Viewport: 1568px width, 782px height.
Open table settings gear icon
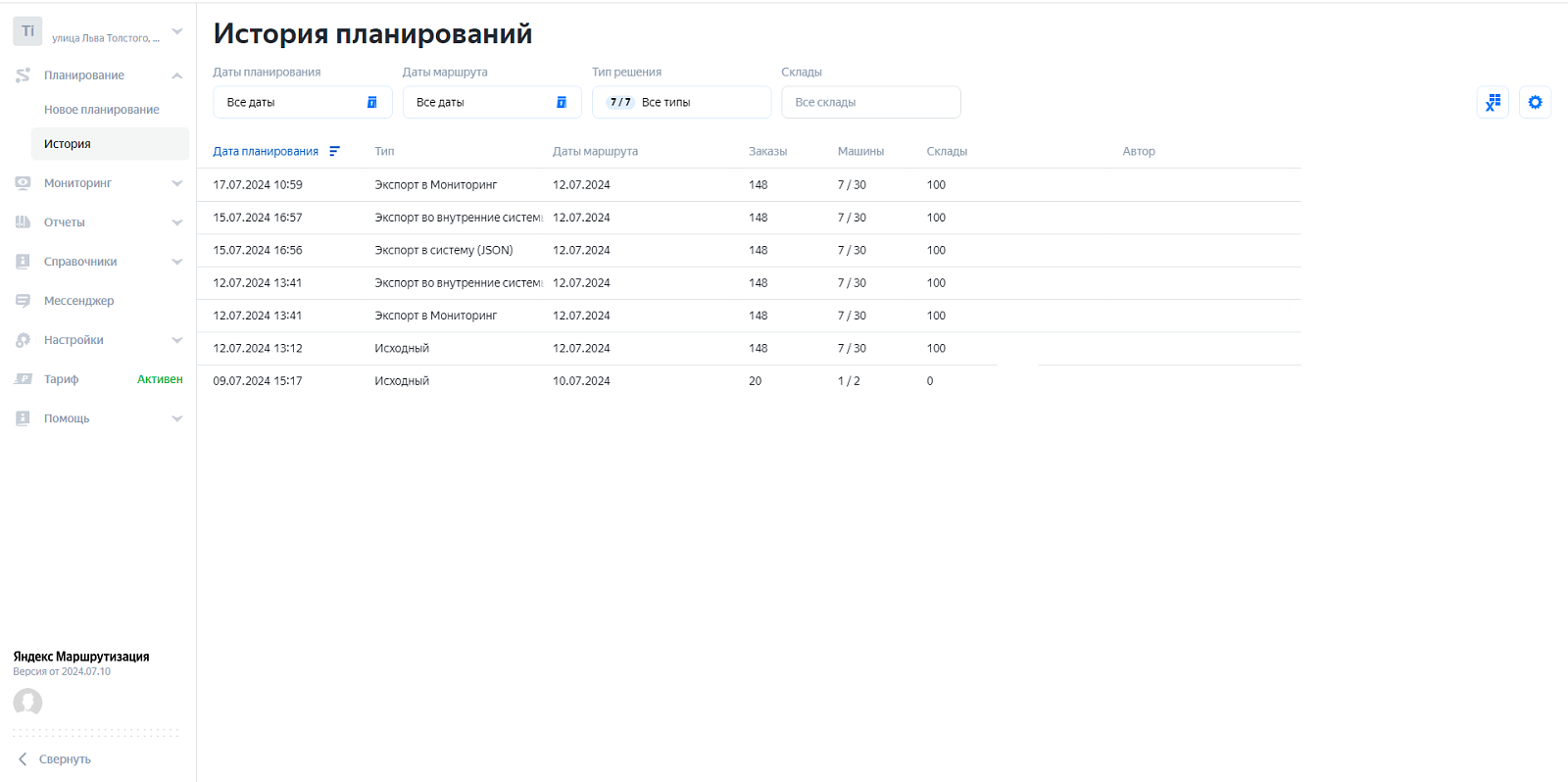pyautogui.click(x=1535, y=102)
